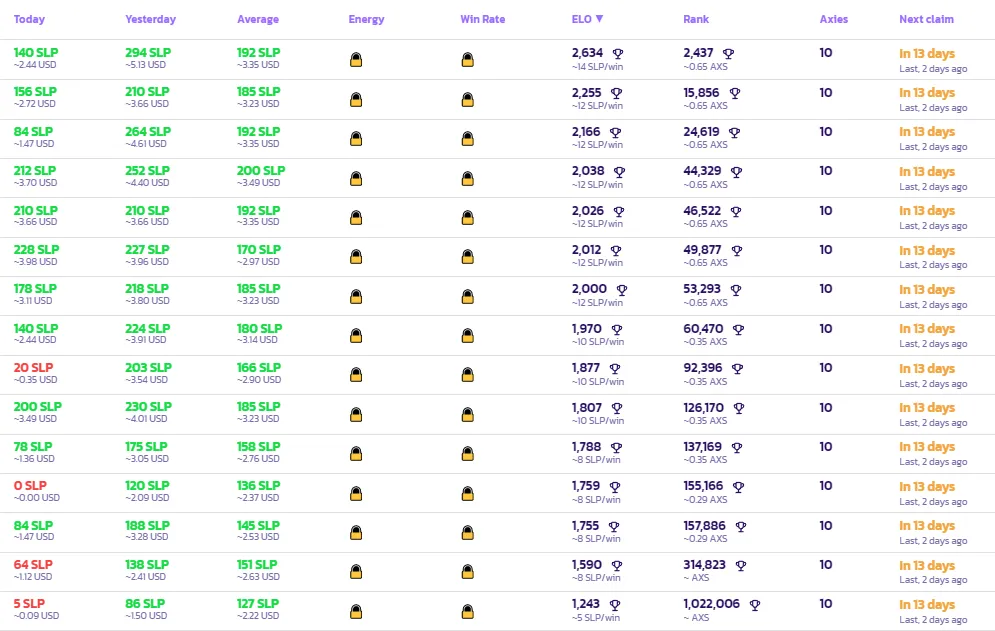This screenshot has width=995, height=631.
Task: Select 158 SLP average value
Action: tap(258, 446)
